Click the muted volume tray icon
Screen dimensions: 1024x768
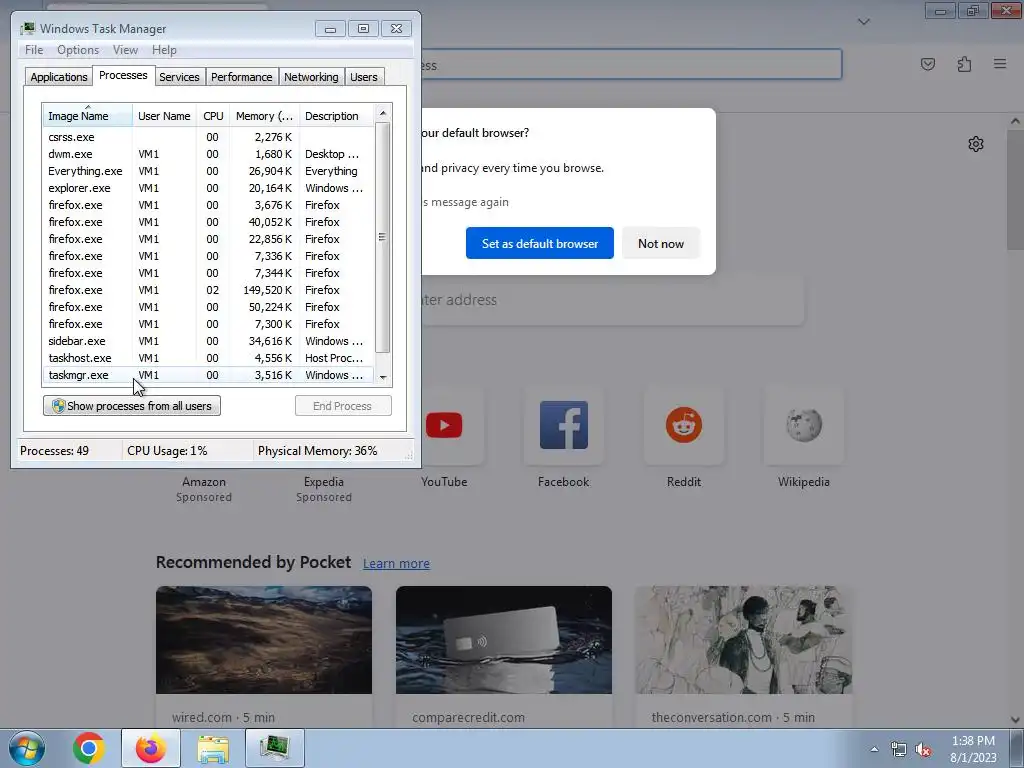(x=923, y=750)
